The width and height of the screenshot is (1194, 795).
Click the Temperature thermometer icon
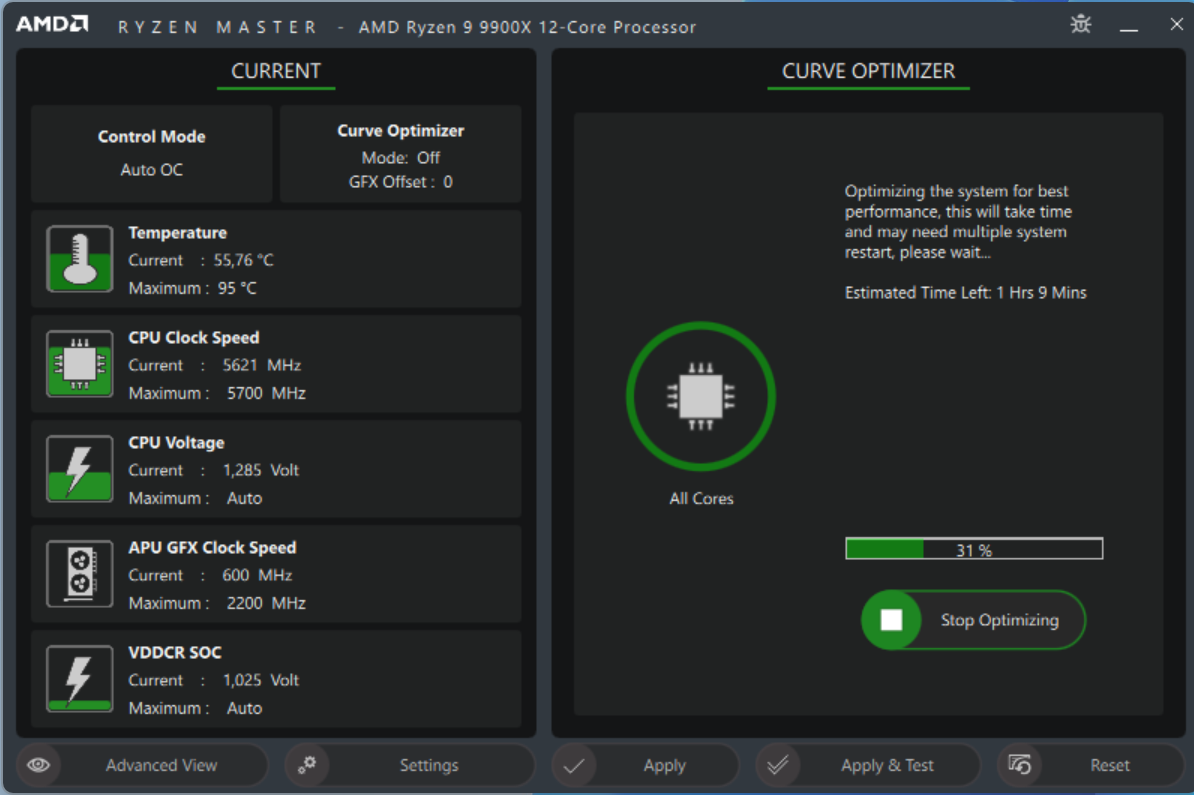[80, 259]
